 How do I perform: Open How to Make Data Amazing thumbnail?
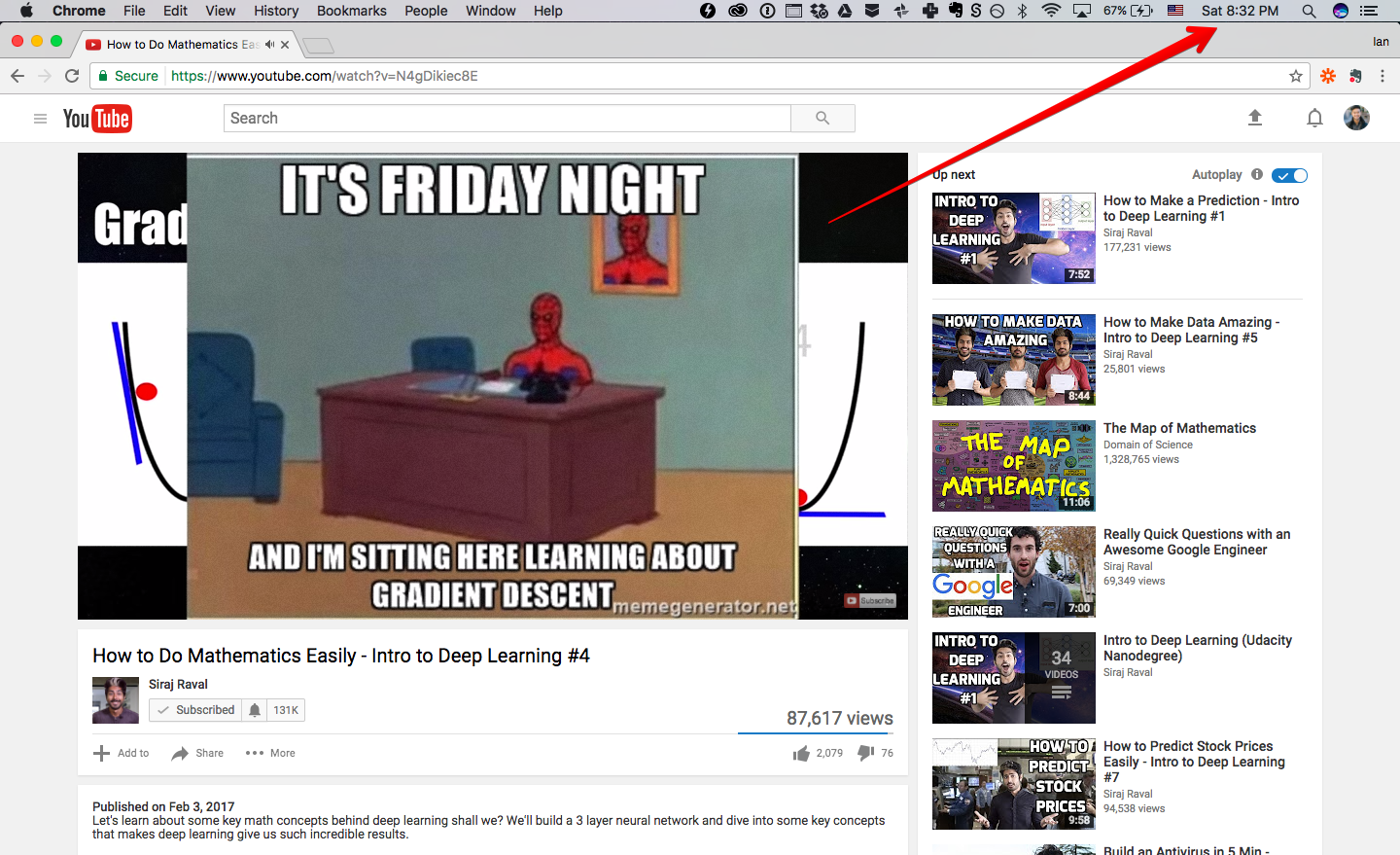(1014, 360)
